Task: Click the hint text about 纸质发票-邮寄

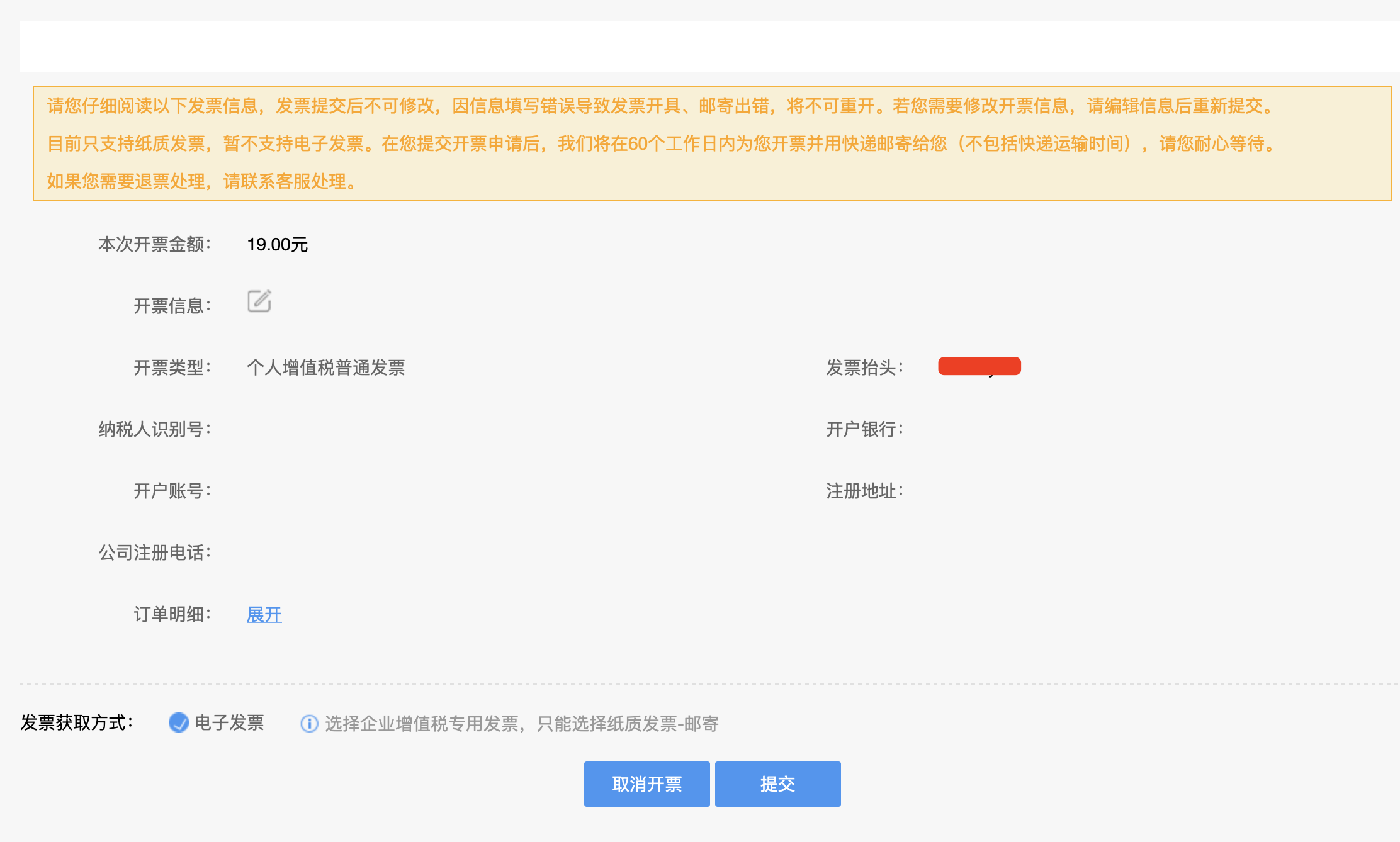Action: click(x=521, y=724)
